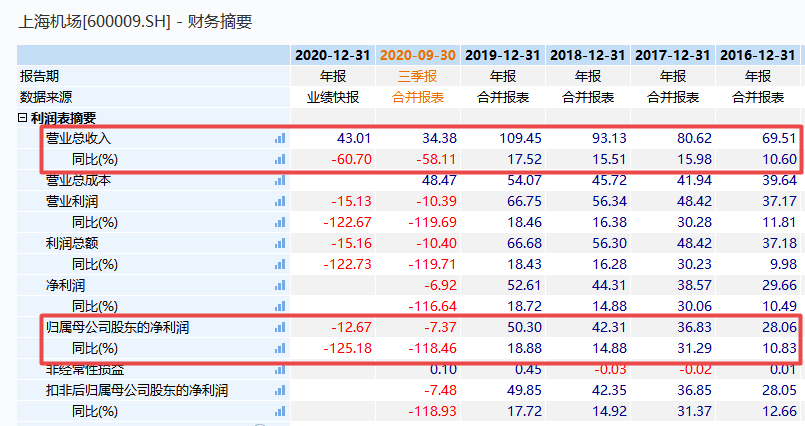This screenshot has width=805, height=426.
Task: Click the 2019-12-31 column header
Action: [x=504, y=55]
